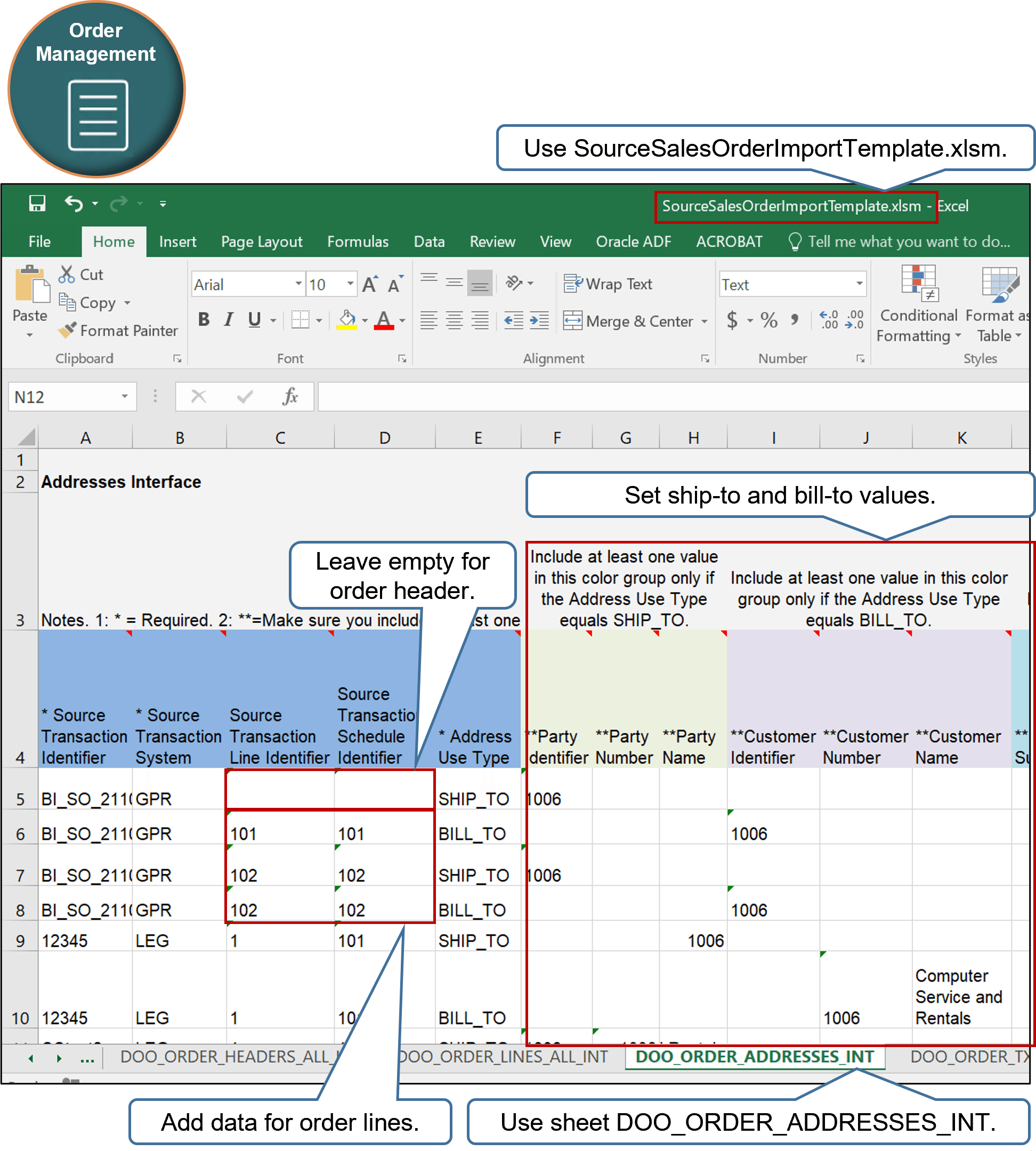Click the Cut icon in Clipboard group
The height and width of the screenshot is (1151, 1036).
pos(67,274)
